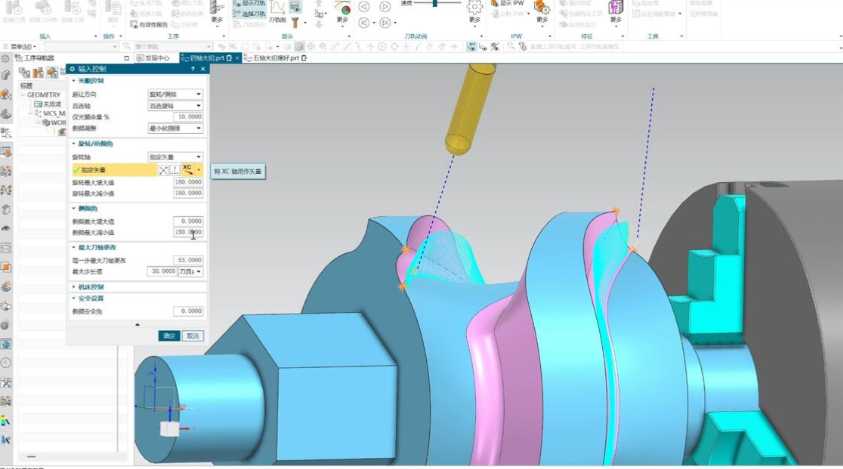843x469 pixels.
Task: Toggle the 显示刀轨 display toolpath button
Action: point(250,3)
